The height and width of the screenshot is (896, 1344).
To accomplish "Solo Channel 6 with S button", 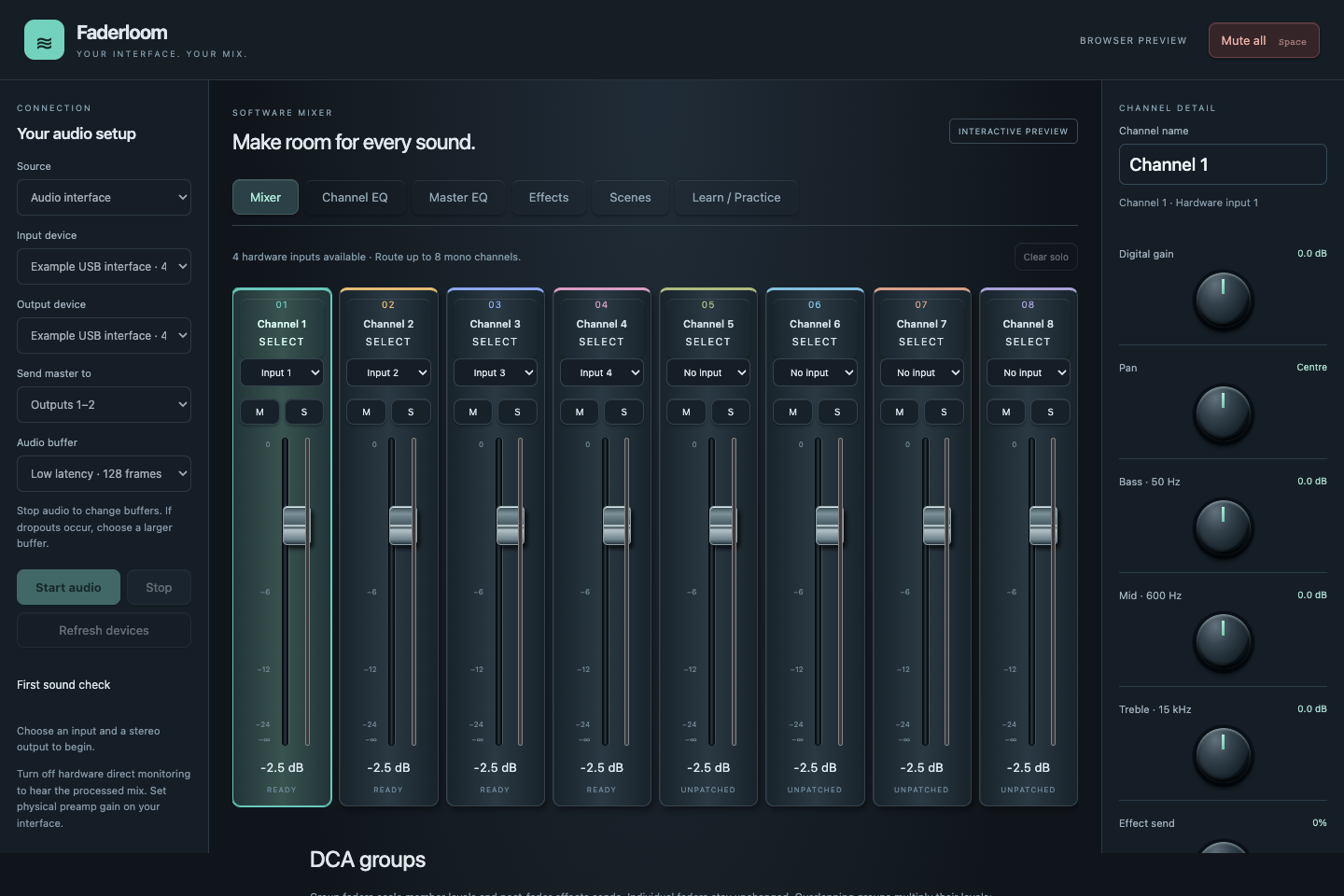I will pos(837,412).
